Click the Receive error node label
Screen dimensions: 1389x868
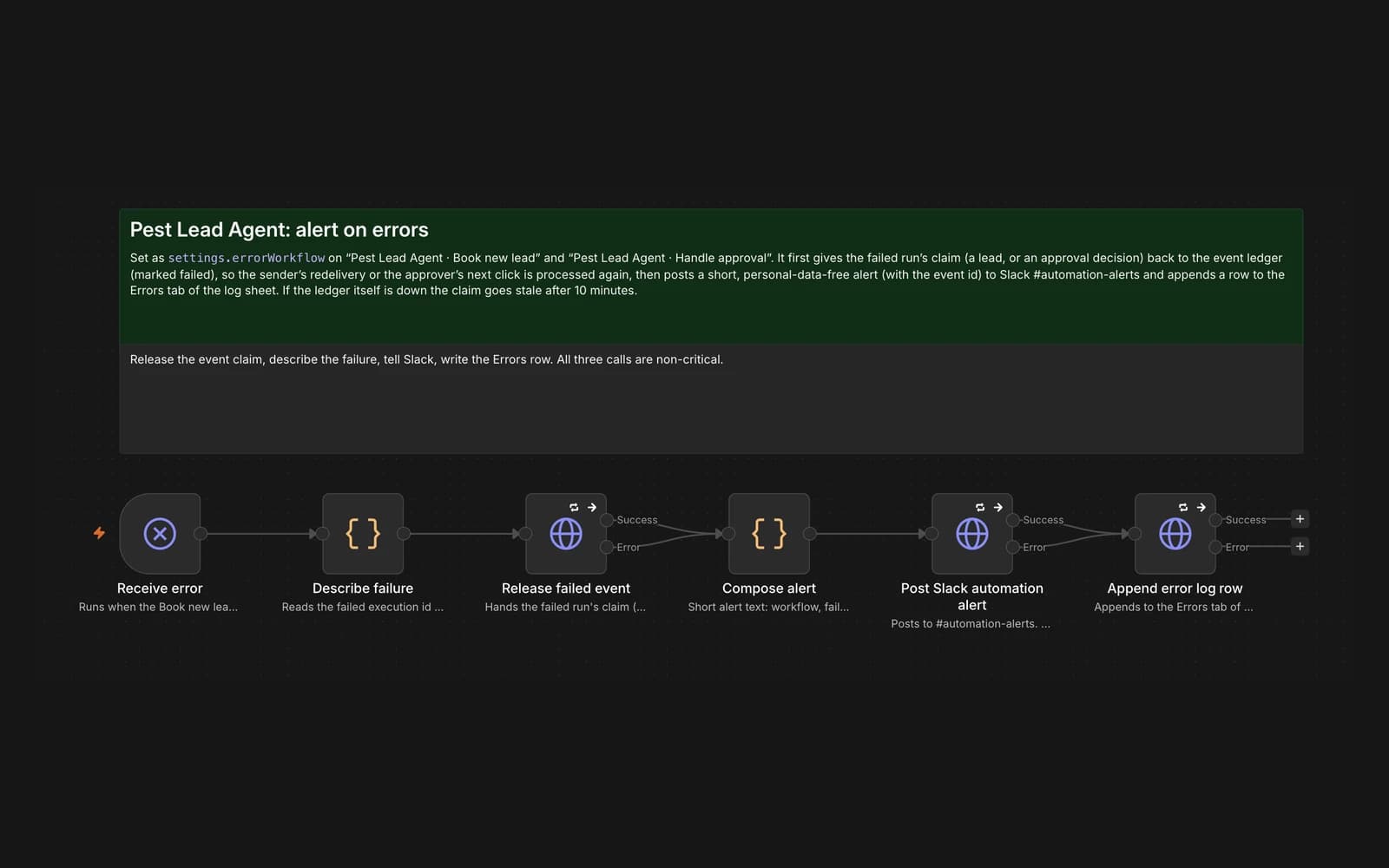point(160,589)
